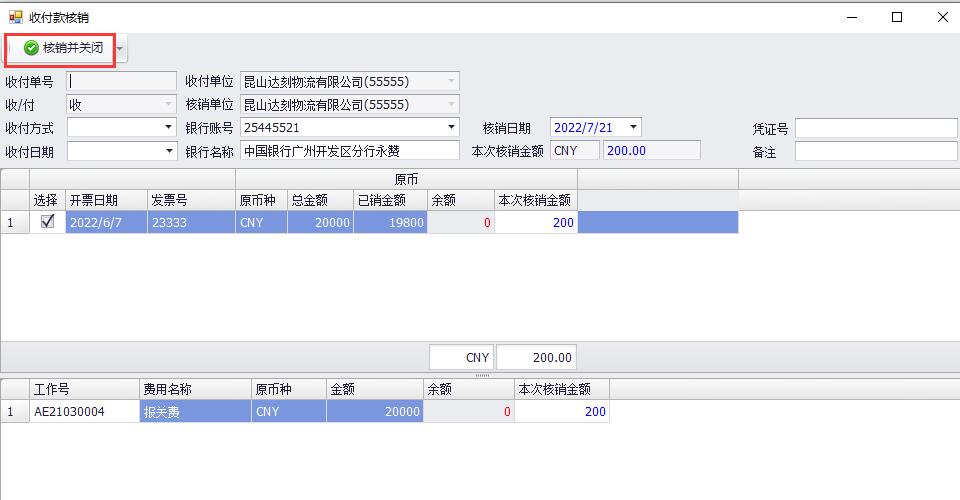
Task: Select invoice cell 23333
Action: pos(191,223)
